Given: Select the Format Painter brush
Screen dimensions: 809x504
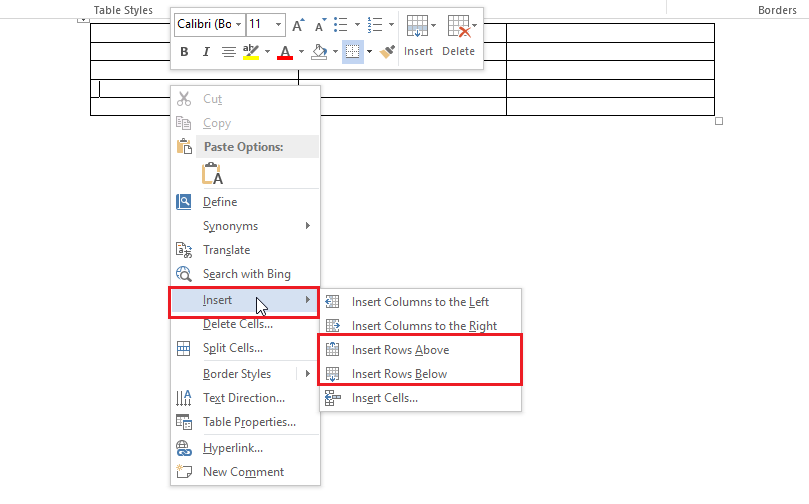Looking at the screenshot, I should 387,52.
